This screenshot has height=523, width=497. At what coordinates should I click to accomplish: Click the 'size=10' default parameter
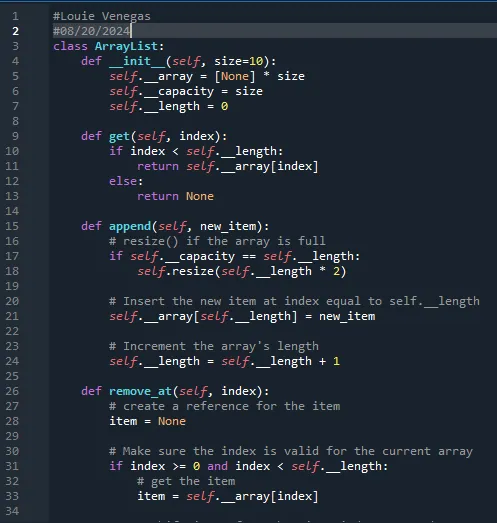point(239,61)
